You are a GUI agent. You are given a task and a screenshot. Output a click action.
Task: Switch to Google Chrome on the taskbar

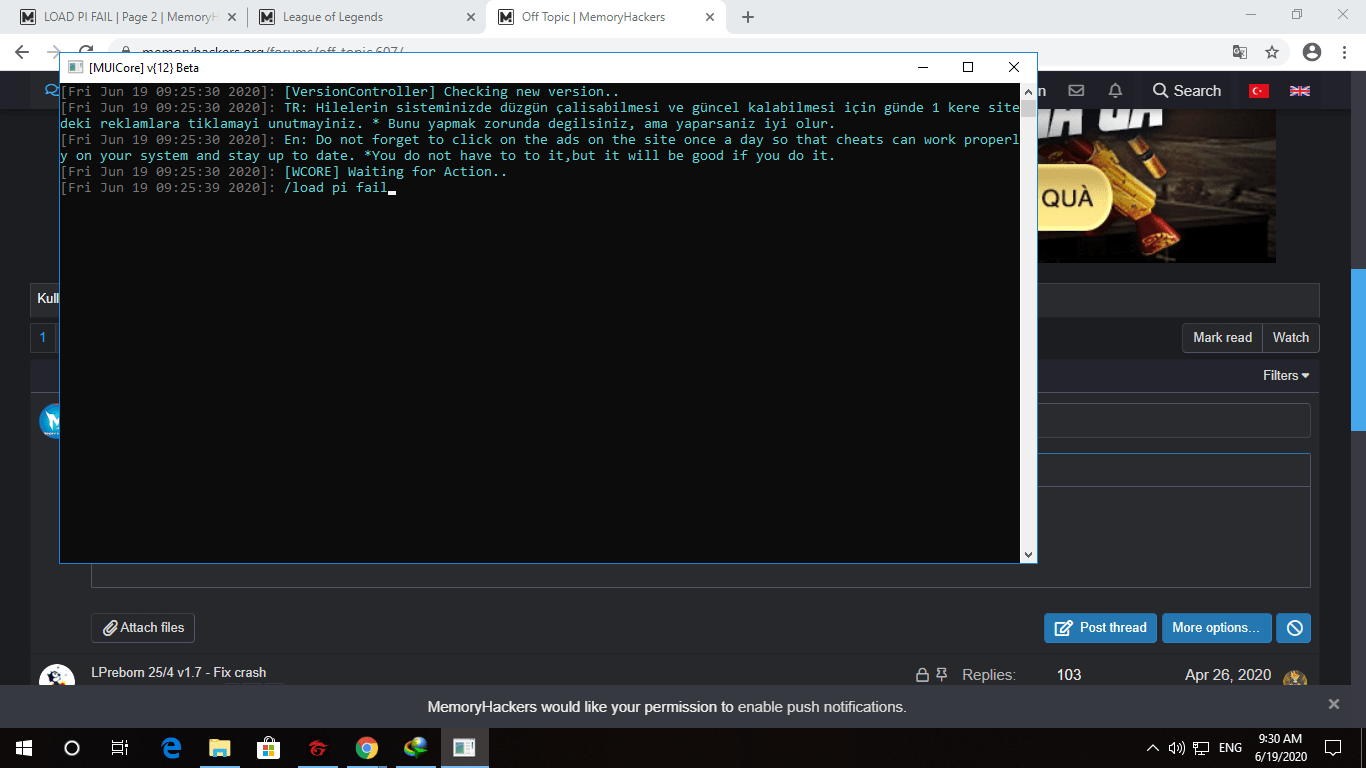pos(367,747)
